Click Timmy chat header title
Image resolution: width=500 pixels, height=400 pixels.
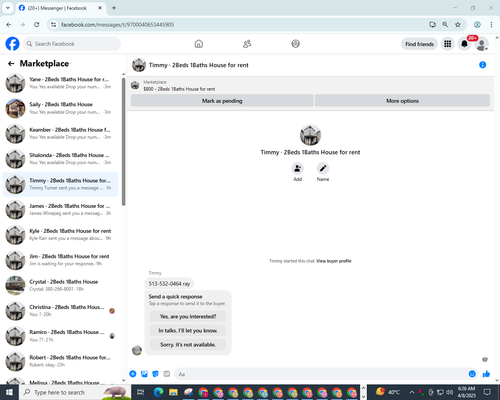pyautogui.click(x=199, y=65)
